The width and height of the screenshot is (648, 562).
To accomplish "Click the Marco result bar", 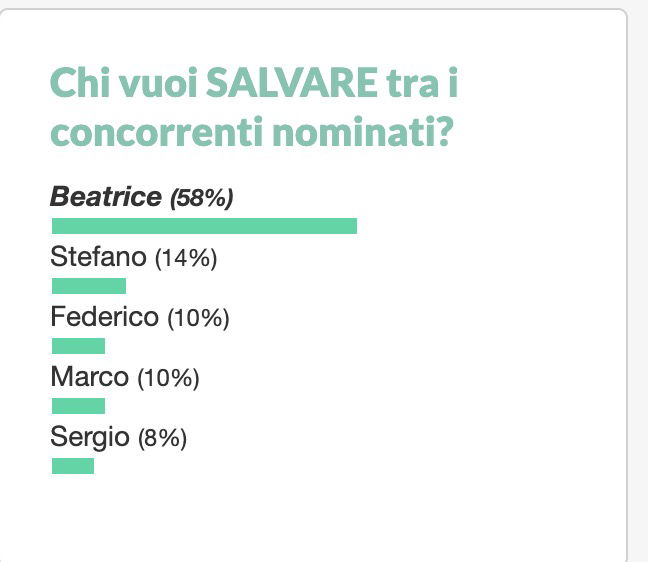I will point(78,406).
